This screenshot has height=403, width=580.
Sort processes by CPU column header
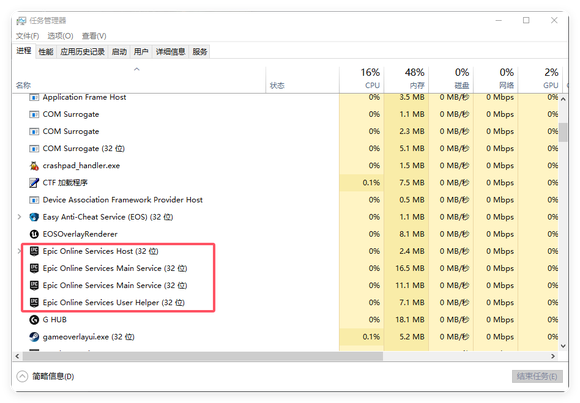click(361, 78)
